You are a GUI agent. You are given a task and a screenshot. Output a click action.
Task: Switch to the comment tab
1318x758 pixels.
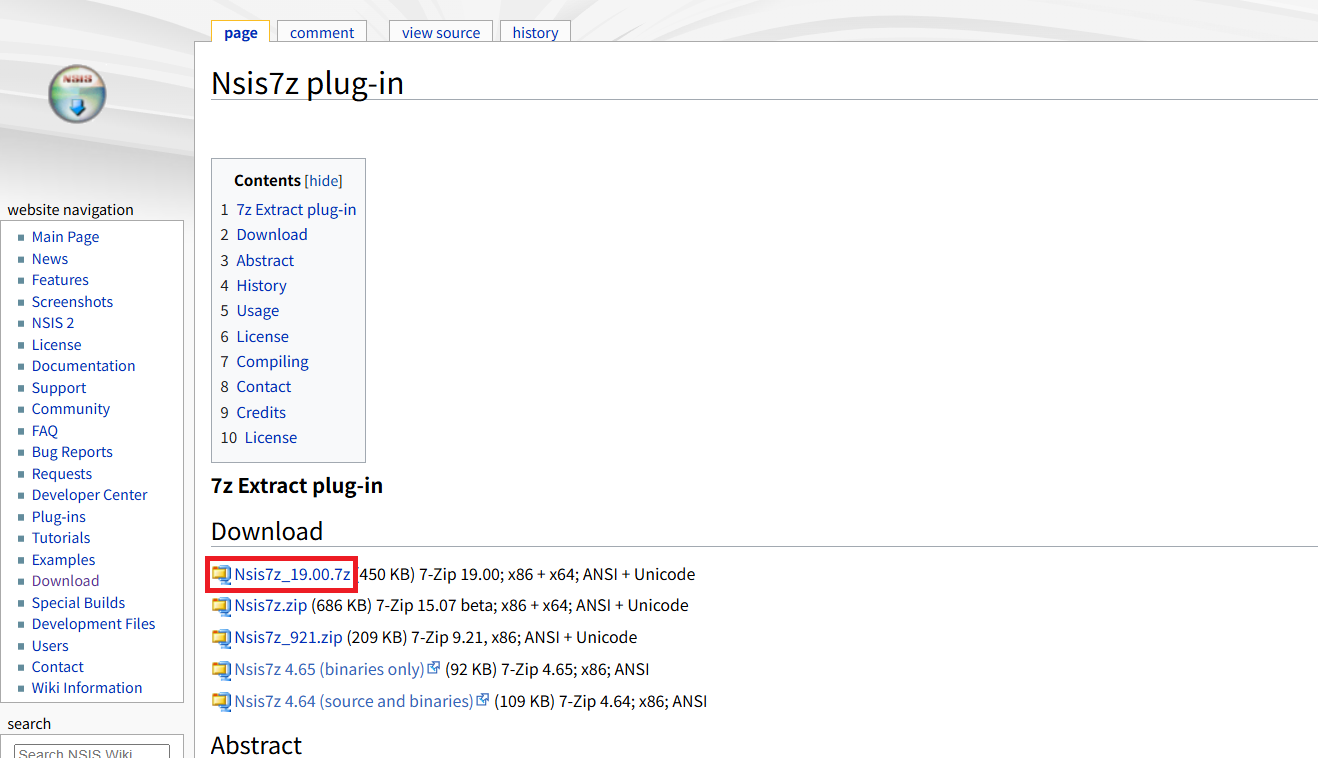point(322,33)
